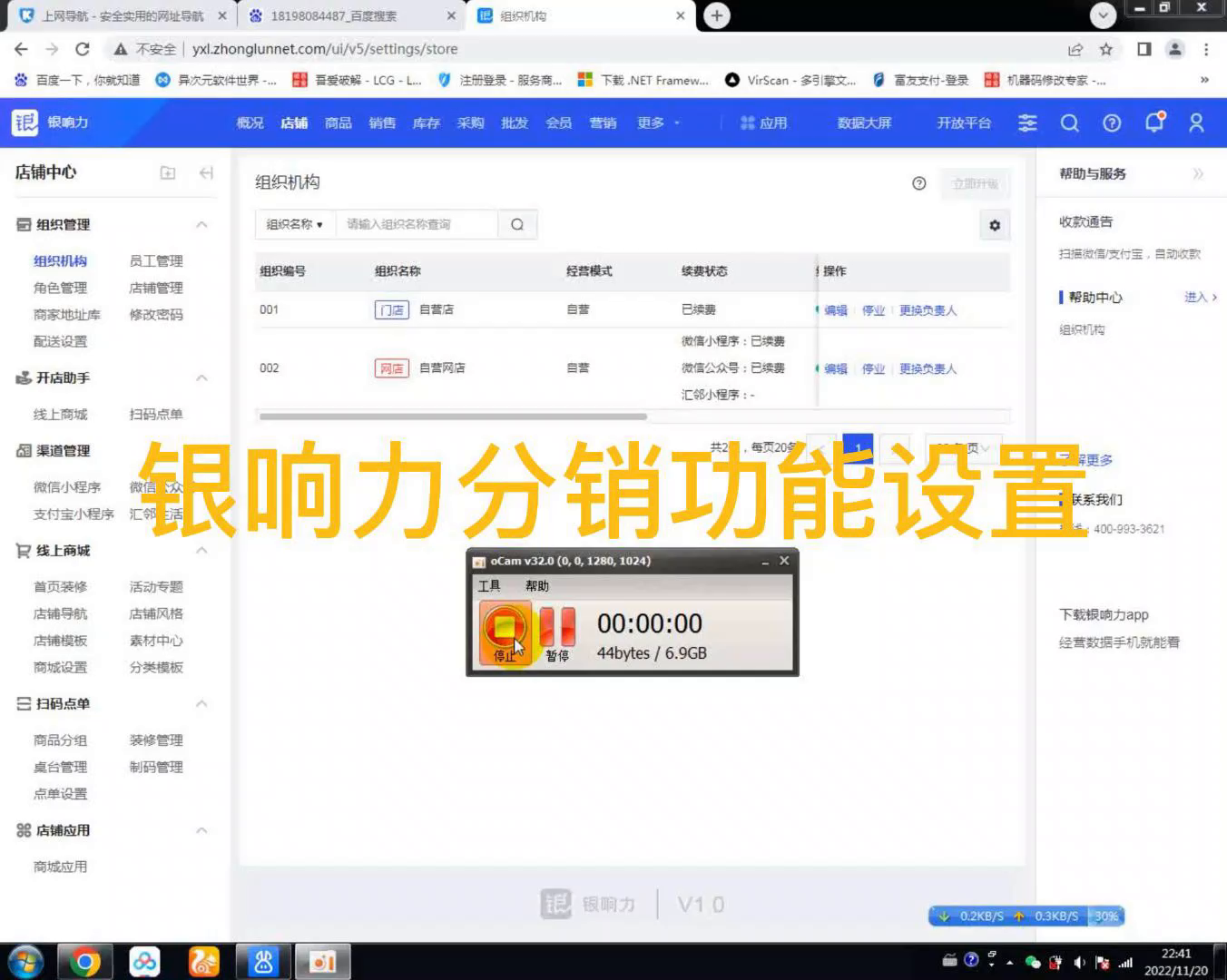Collapse the 店铺应用 section
Screen dimensions: 1227x980
click(201, 830)
